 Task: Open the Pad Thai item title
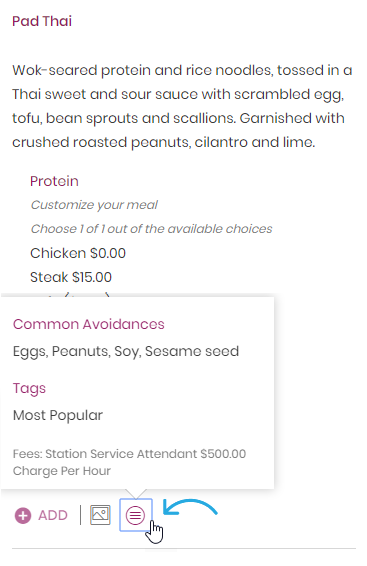[42, 21]
